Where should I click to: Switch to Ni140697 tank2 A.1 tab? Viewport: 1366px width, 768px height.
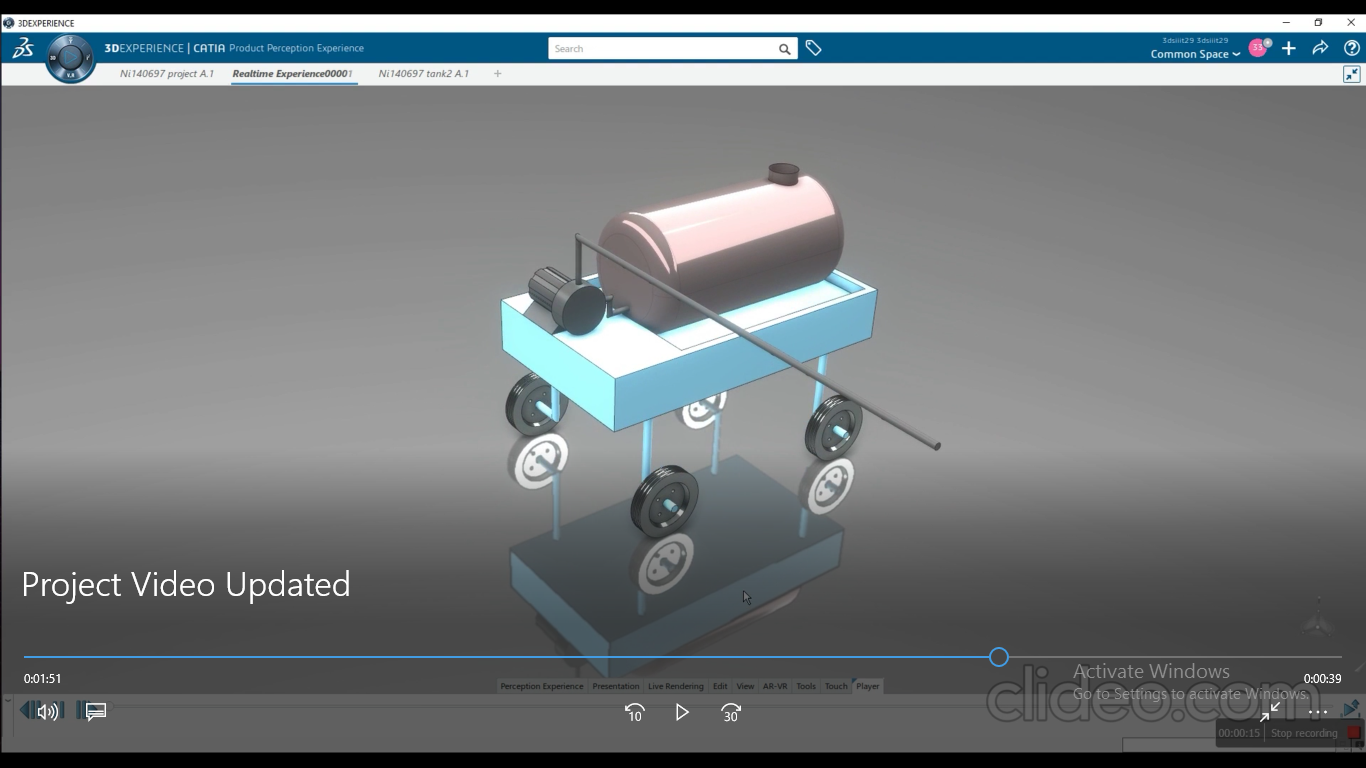pyautogui.click(x=423, y=73)
